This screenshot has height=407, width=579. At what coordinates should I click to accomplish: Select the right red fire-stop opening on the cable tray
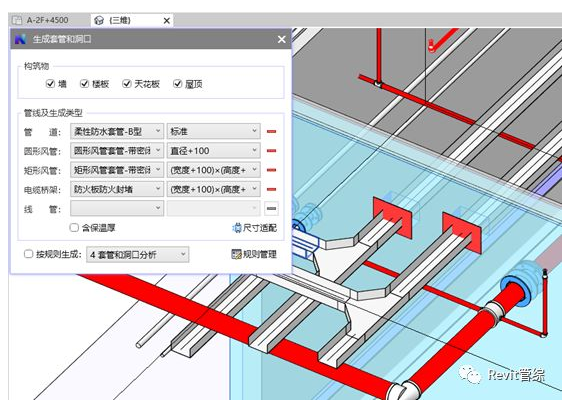tap(462, 233)
